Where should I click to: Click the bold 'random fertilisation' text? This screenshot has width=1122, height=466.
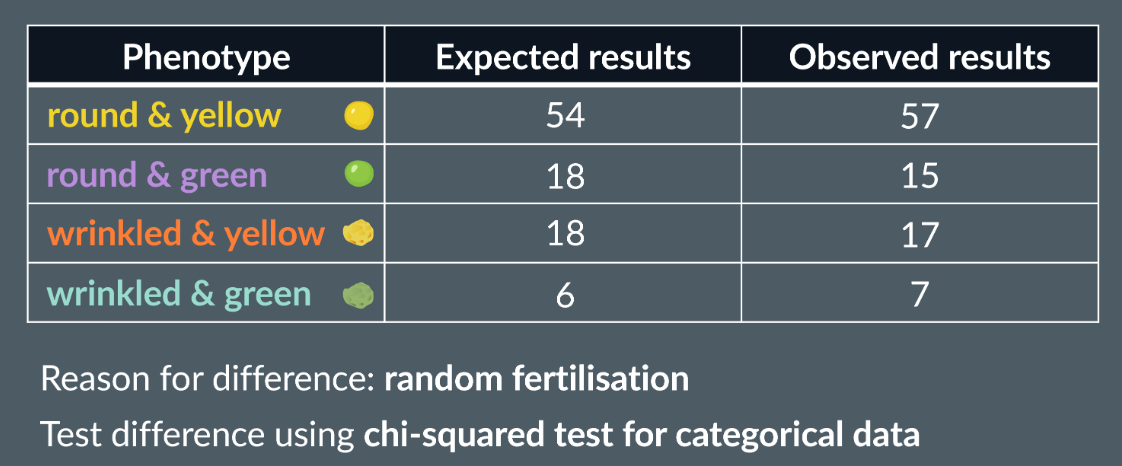point(536,380)
